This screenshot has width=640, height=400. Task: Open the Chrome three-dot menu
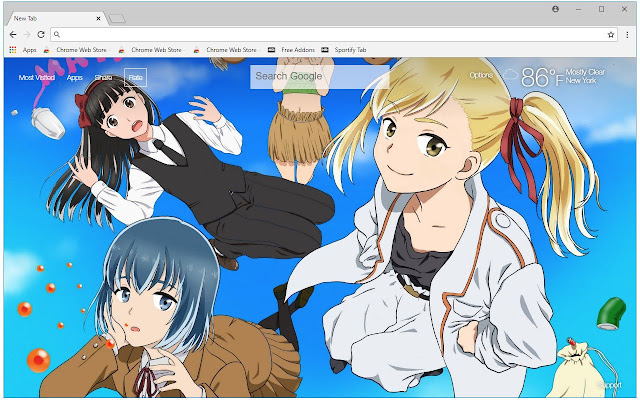[627, 35]
